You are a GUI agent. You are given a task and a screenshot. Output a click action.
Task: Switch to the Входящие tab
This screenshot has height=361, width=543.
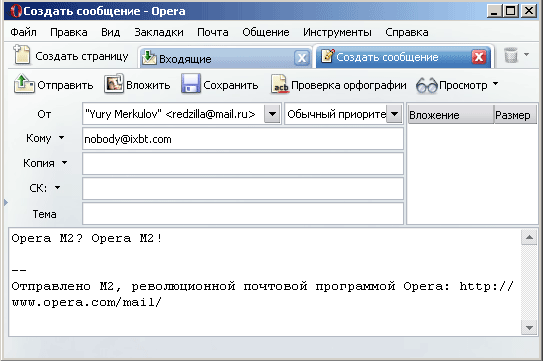coord(225,58)
